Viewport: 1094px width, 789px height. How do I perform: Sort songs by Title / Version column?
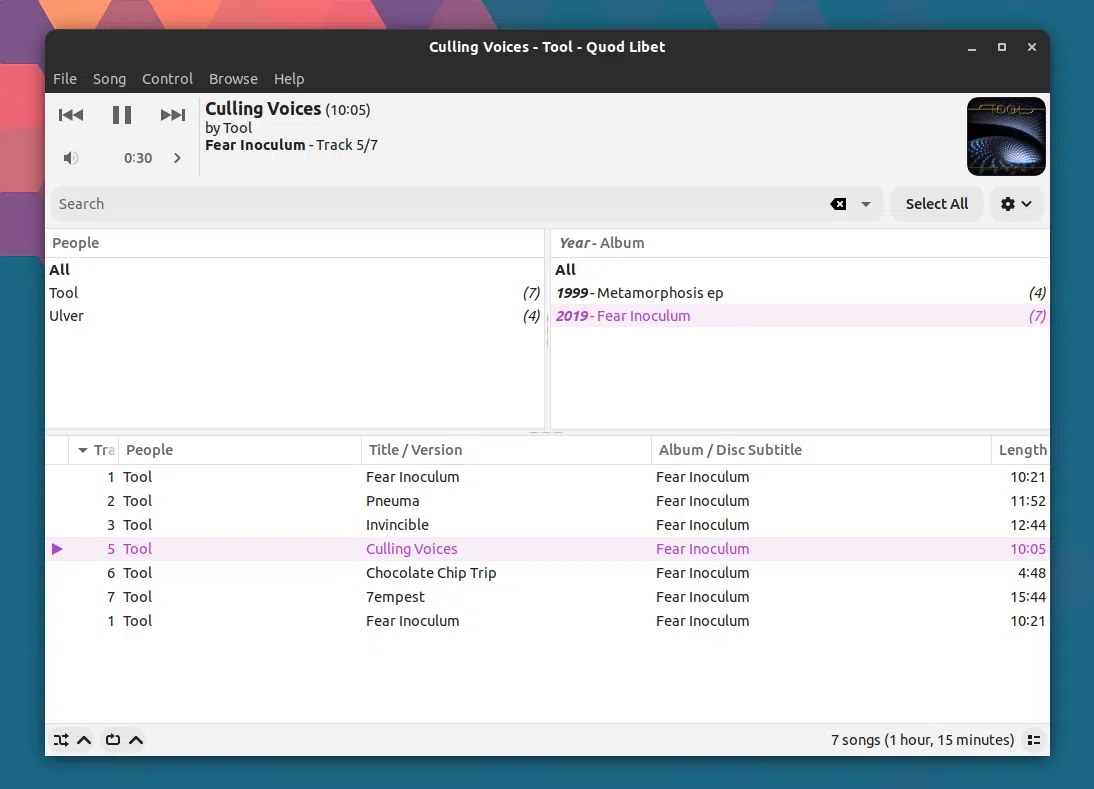pos(507,450)
